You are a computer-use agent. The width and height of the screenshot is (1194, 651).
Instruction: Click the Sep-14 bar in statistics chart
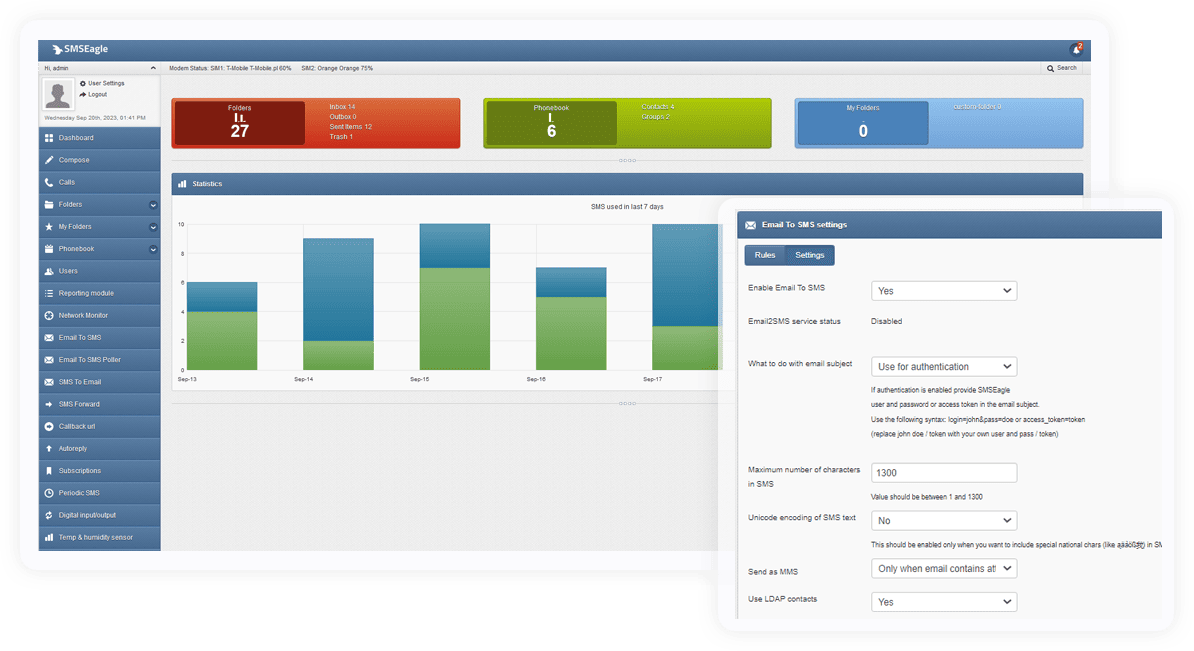click(x=338, y=304)
